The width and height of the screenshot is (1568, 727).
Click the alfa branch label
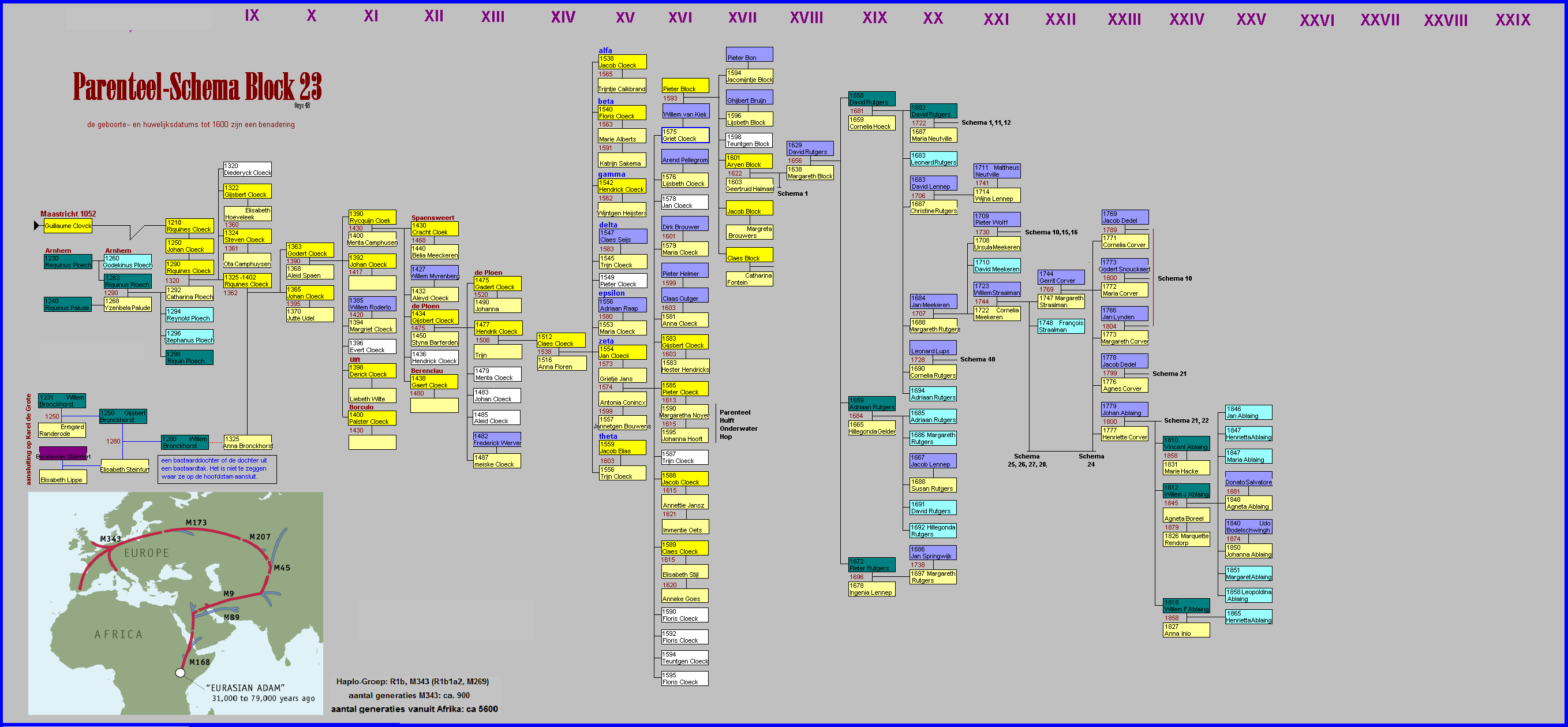605,51
